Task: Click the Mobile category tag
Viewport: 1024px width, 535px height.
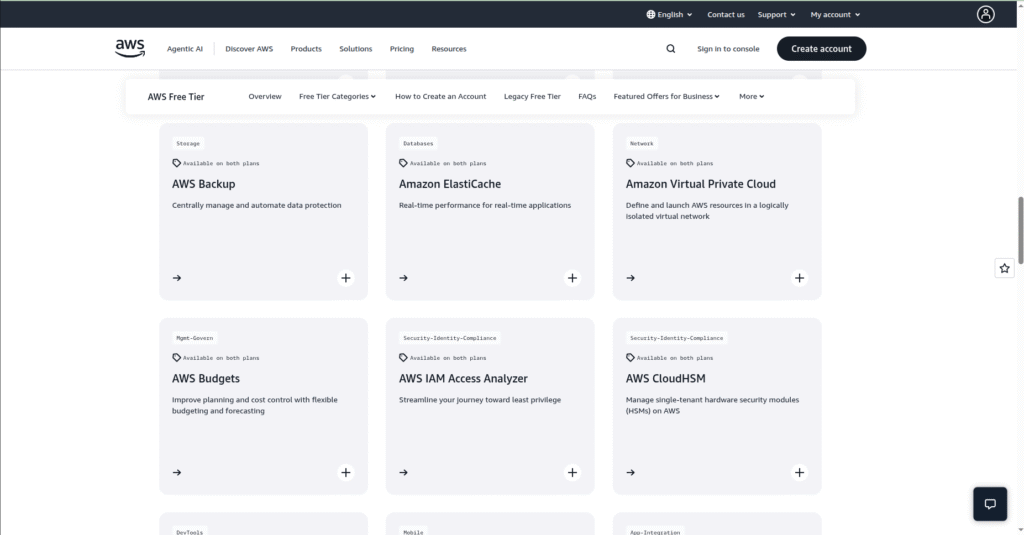Action: coord(413,531)
